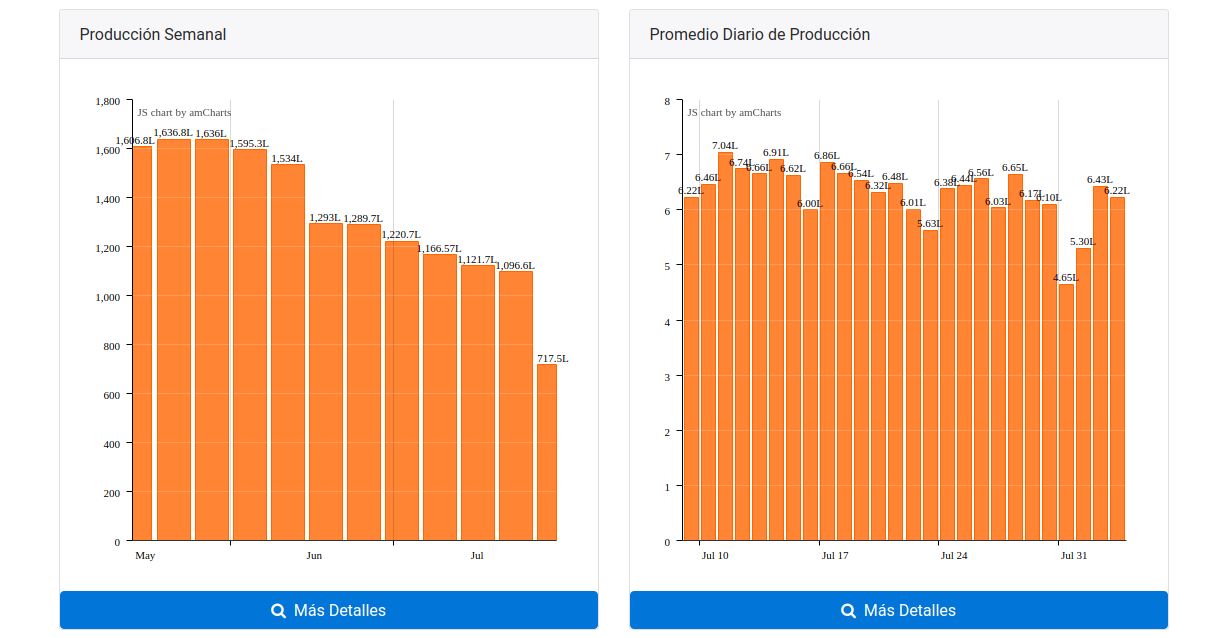Screen dimensions: 1213x638
Task: Click the Jul 24 axis label
Action: coord(954,555)
